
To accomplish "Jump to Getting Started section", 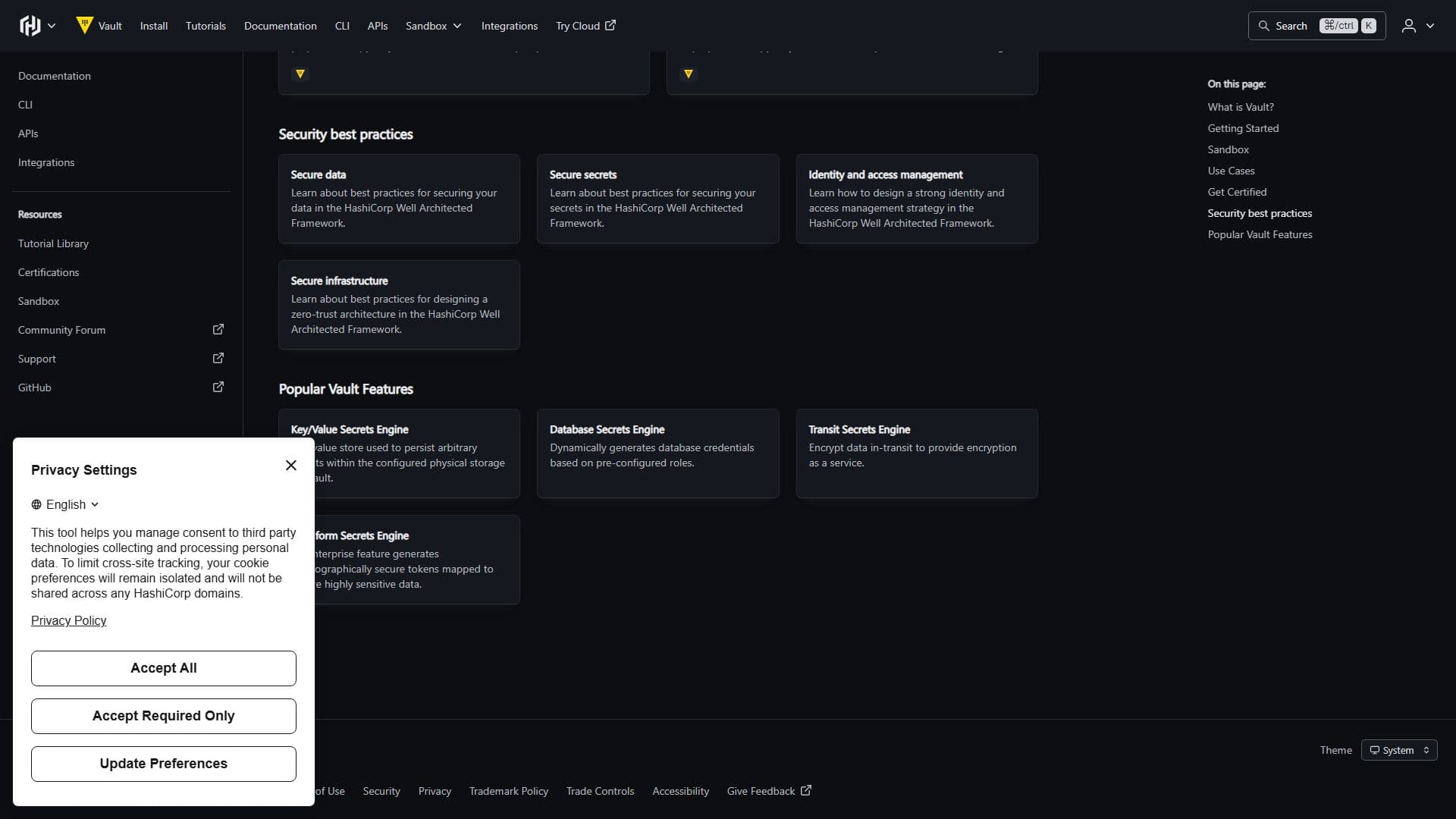I will [x=1243, y=128].
